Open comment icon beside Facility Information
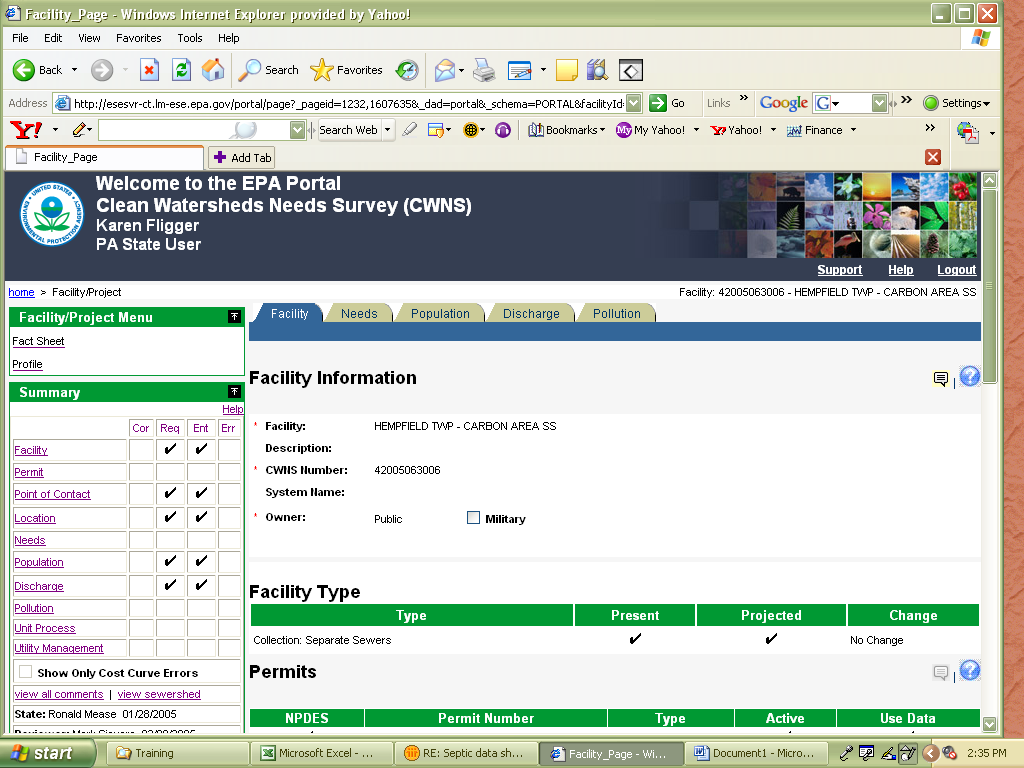Viewport: 1024px width, 768px height. pos(940,379)
